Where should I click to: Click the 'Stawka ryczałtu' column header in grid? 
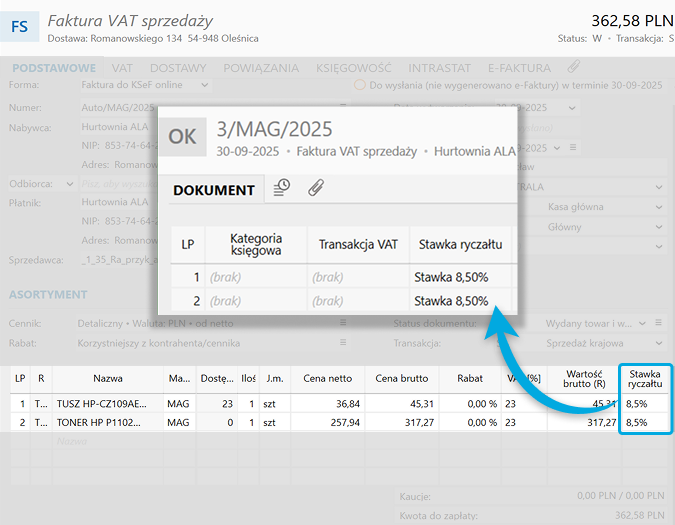pos(645,379)
